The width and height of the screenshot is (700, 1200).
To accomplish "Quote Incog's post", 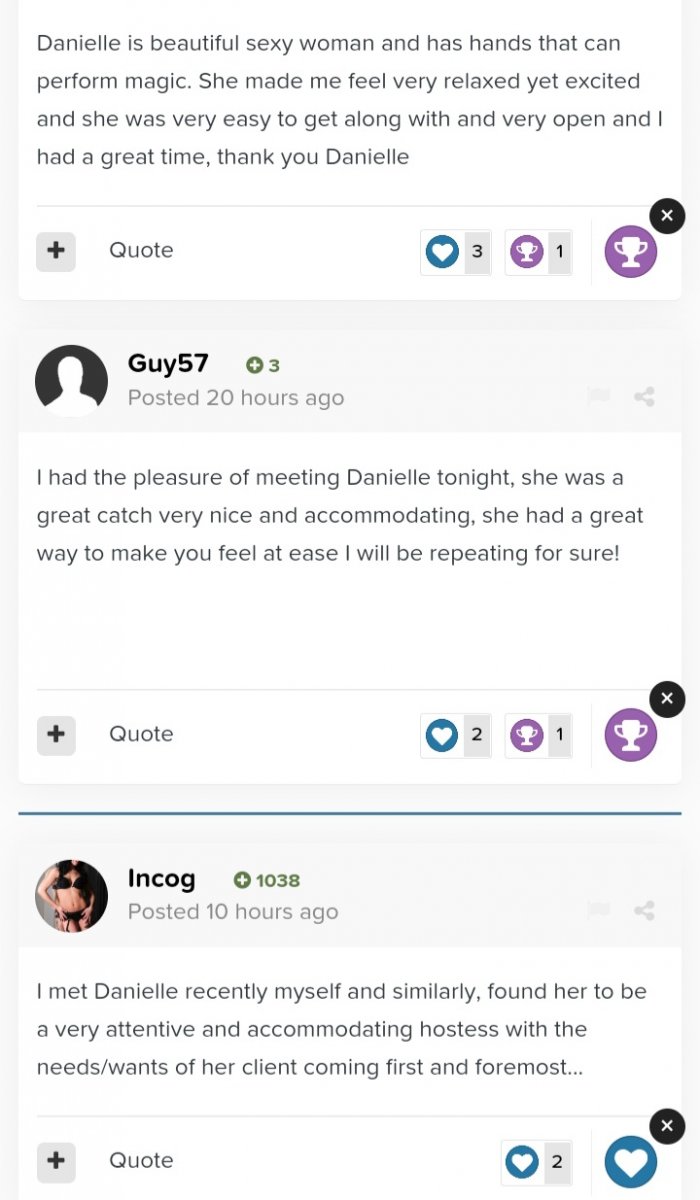I will coord(141,1161).
